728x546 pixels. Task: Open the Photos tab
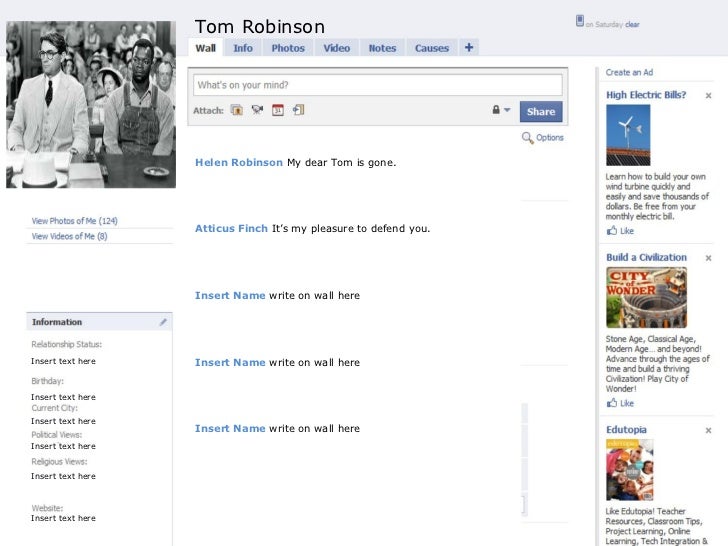click(x=288, y=48)
